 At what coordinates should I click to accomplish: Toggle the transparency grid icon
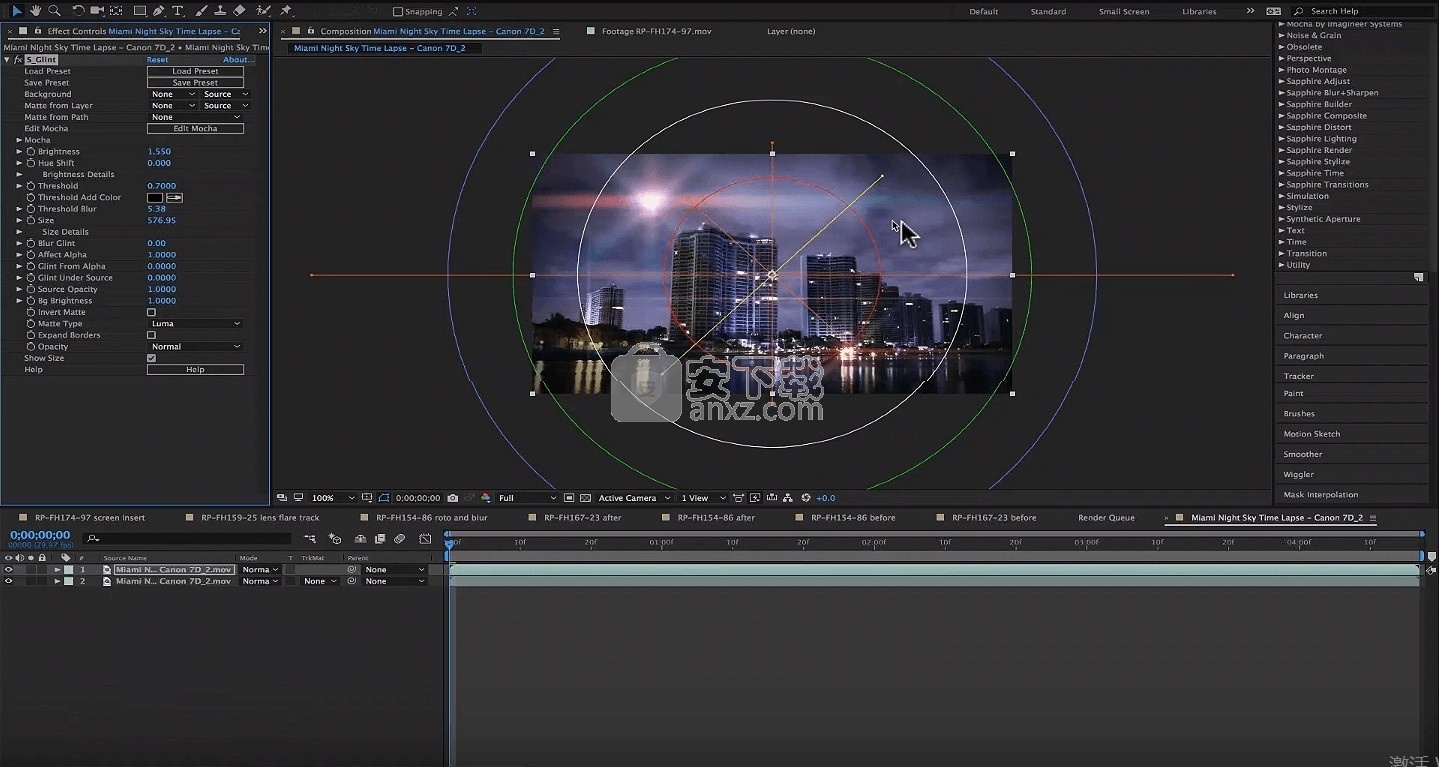click(586, 498)
